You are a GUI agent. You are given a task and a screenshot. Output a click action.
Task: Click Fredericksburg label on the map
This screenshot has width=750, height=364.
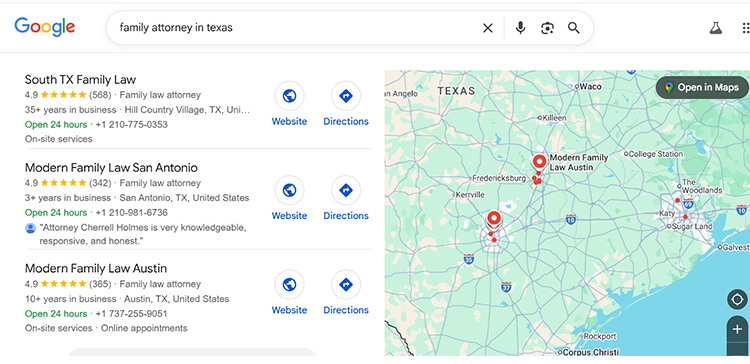point(499,178)
